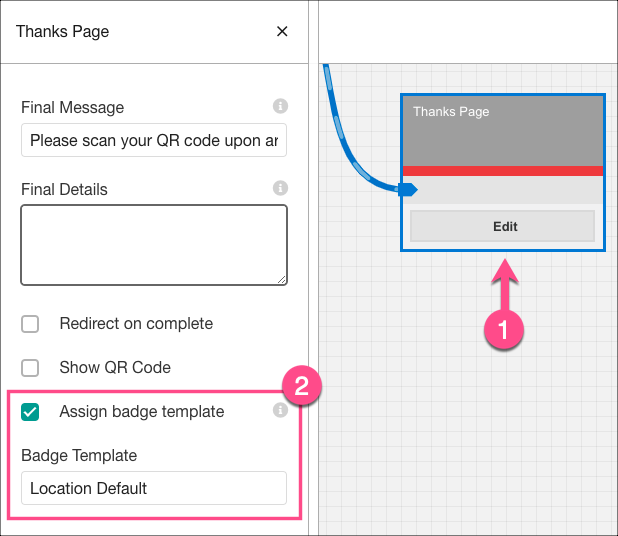This screenshot has height=536, width=618.
Task: Open the Badge Template Location Default dropdown
Action: coord(154,488)
